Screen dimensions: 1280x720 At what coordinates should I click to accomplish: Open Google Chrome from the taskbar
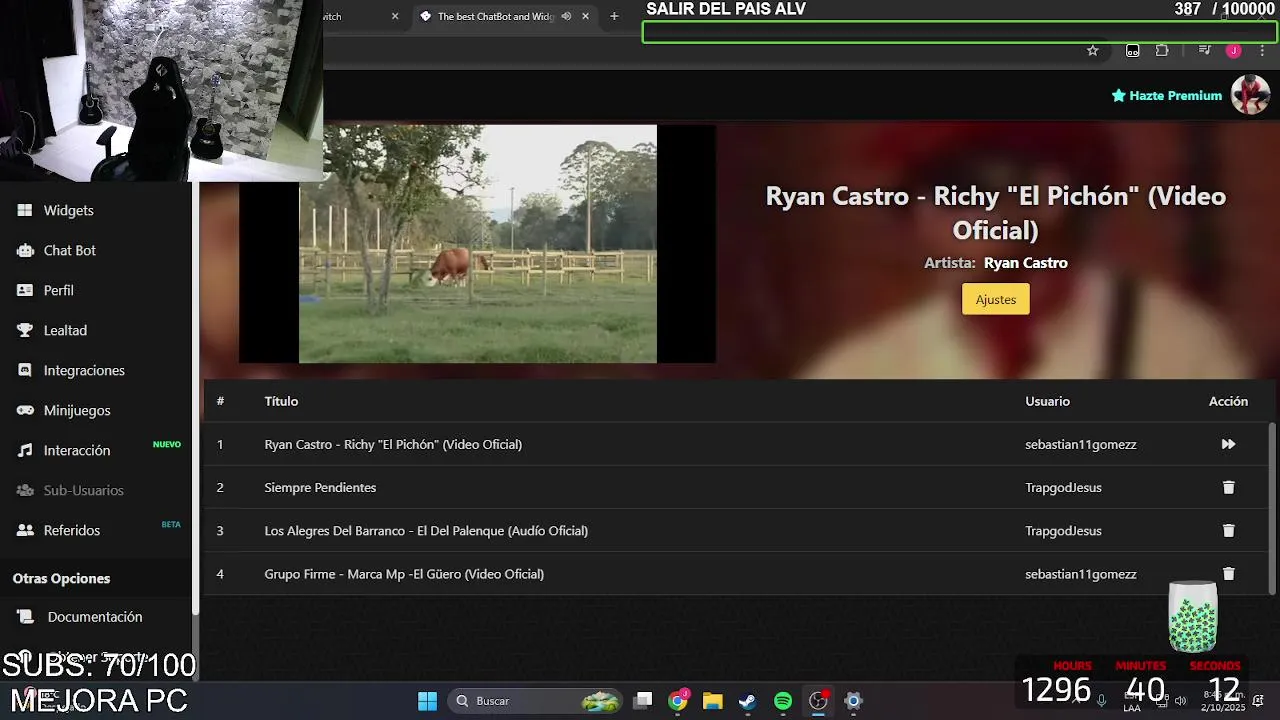[x=678, y=701]
